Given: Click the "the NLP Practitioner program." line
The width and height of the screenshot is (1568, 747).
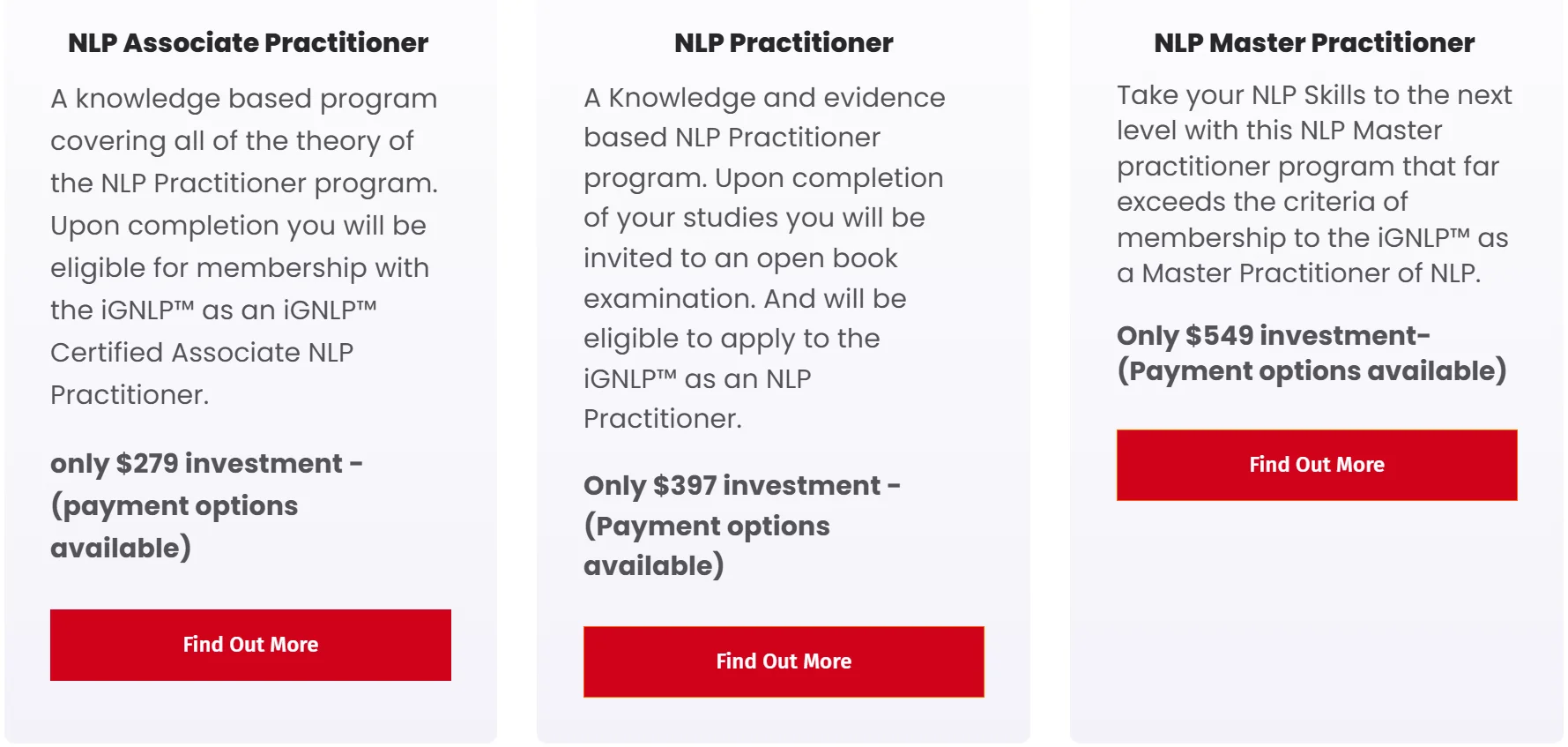Looking at the screenshot, I should tap(244, 183).
